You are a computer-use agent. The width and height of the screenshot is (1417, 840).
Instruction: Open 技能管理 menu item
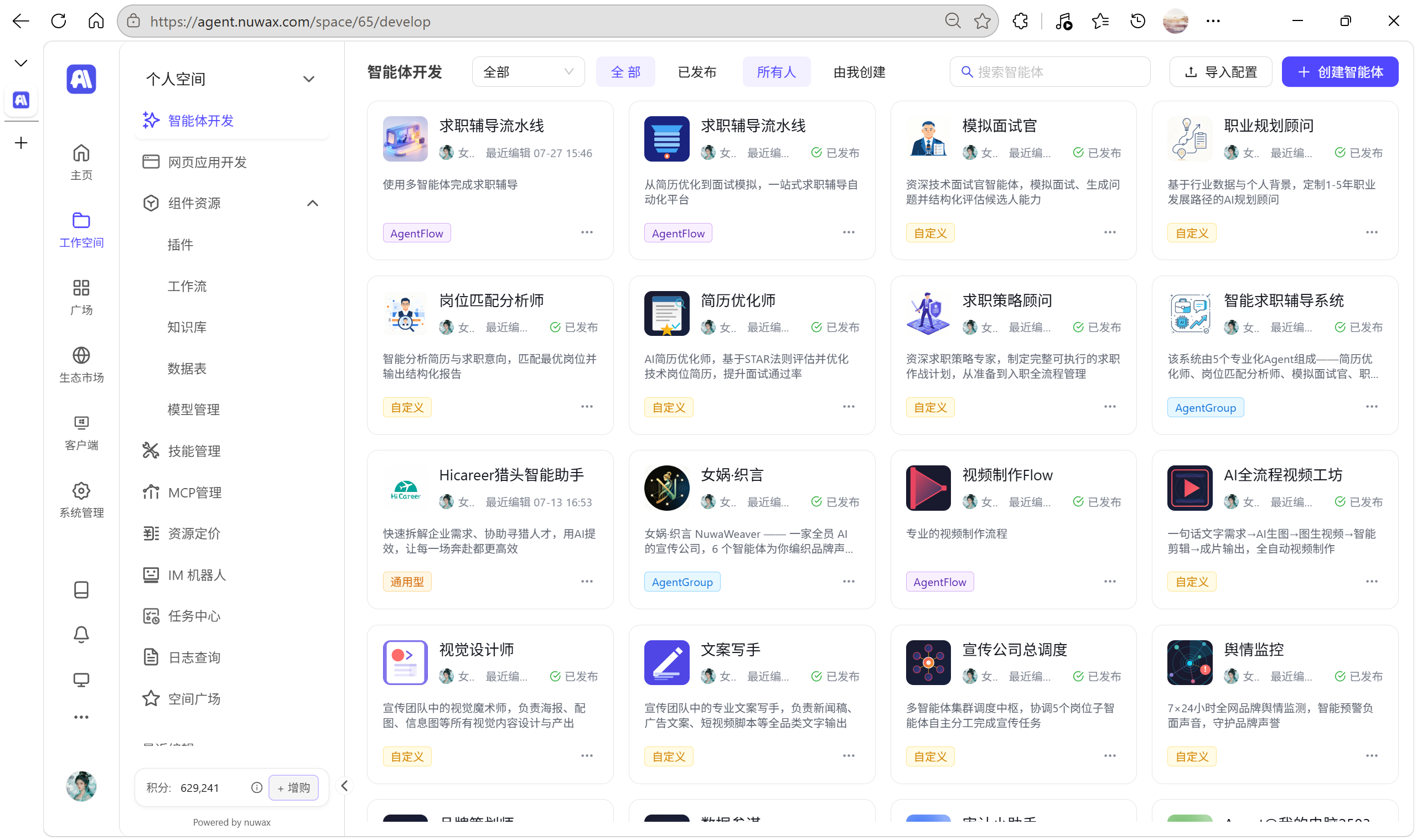(232, 451)
